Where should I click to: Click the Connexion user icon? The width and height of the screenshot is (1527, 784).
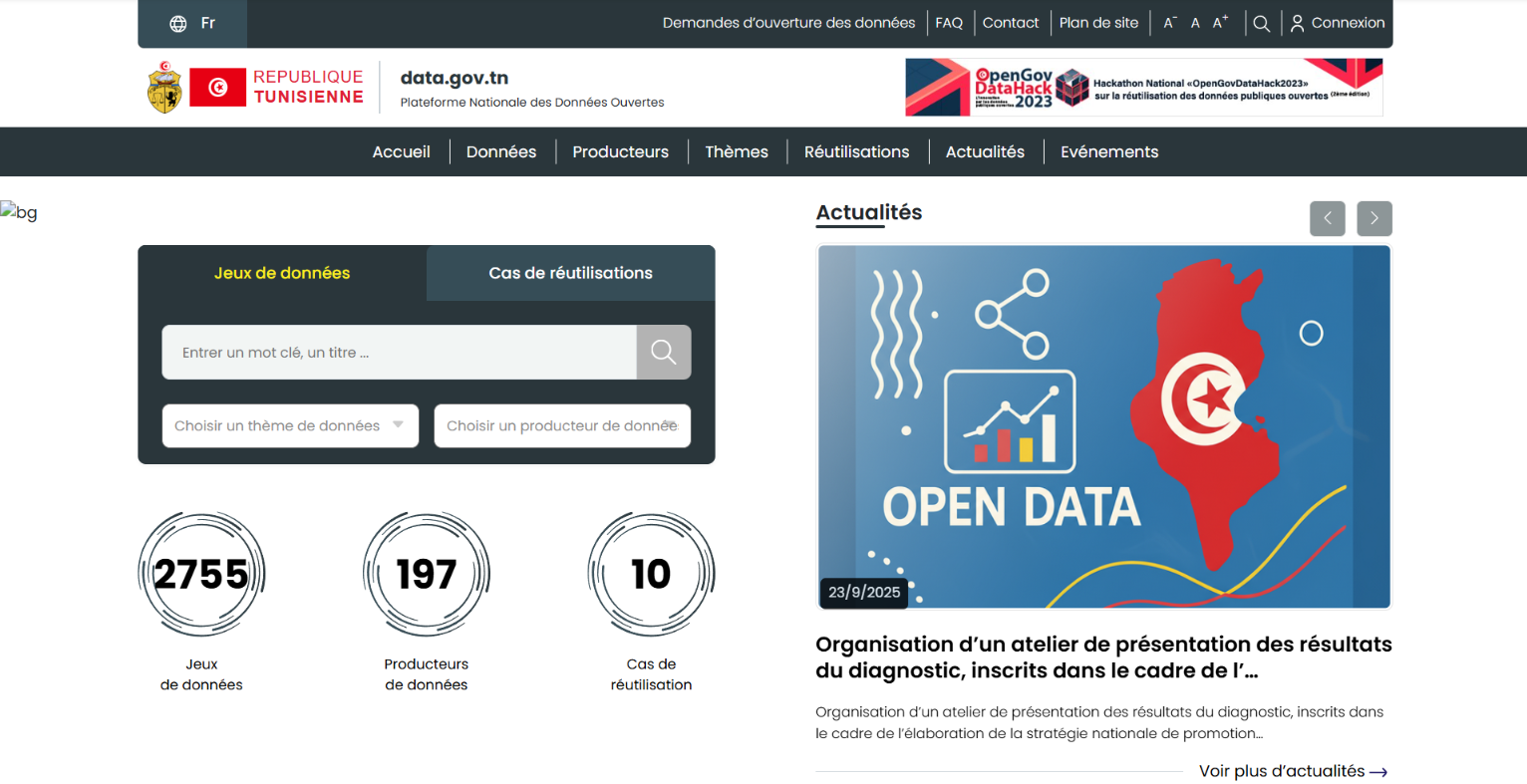coord(1297,24)
